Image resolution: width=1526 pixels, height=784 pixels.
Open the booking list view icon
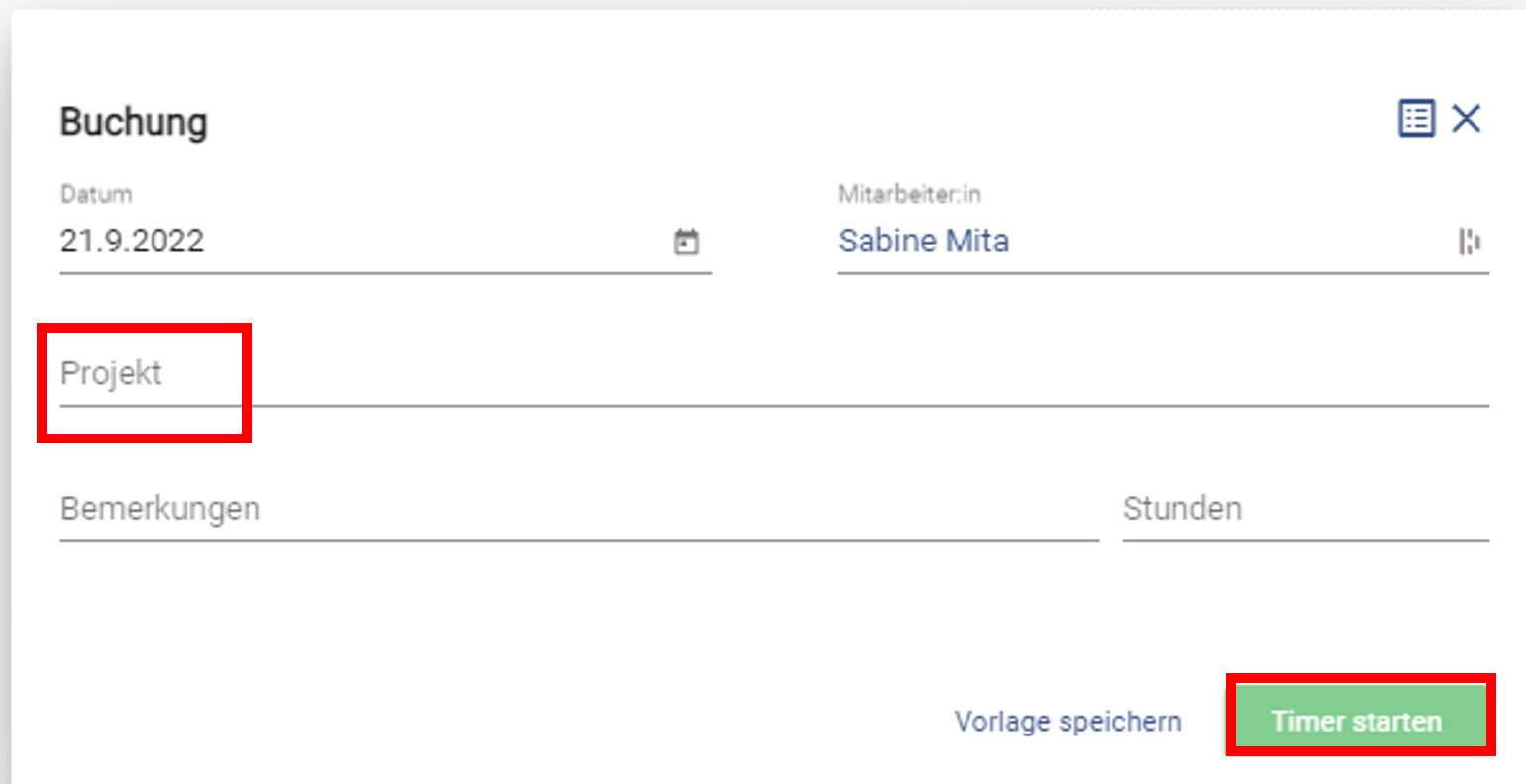(1416, 119)
